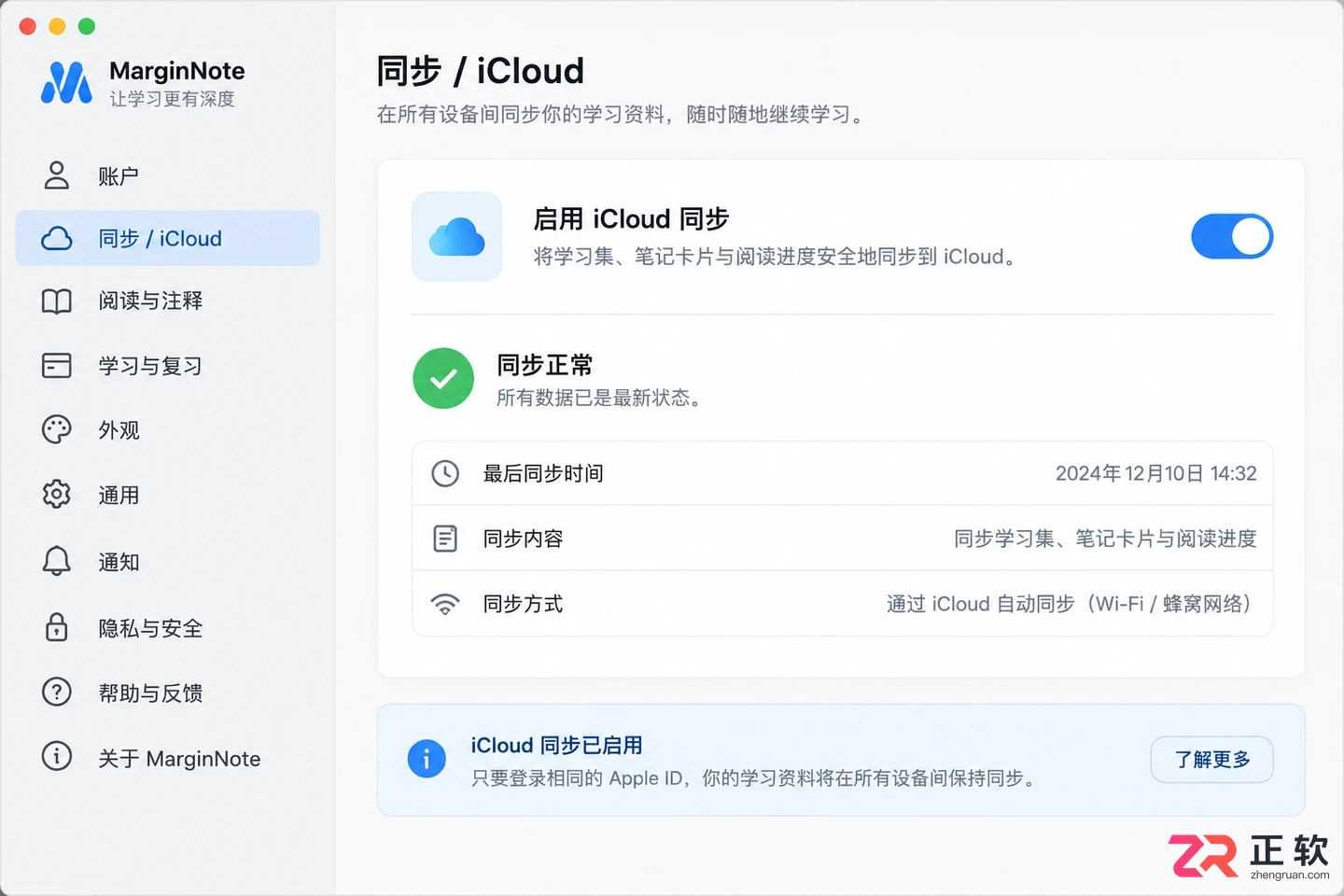
Task: Click the 同步 / iCloud page title
Action: pos(481,71)
